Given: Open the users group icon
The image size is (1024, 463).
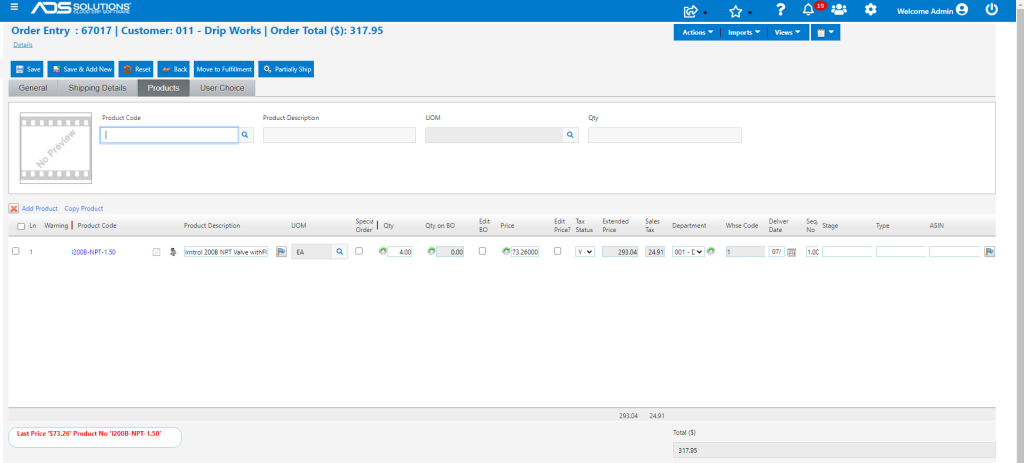Looking at the screenshot, I should coord(839,10).
